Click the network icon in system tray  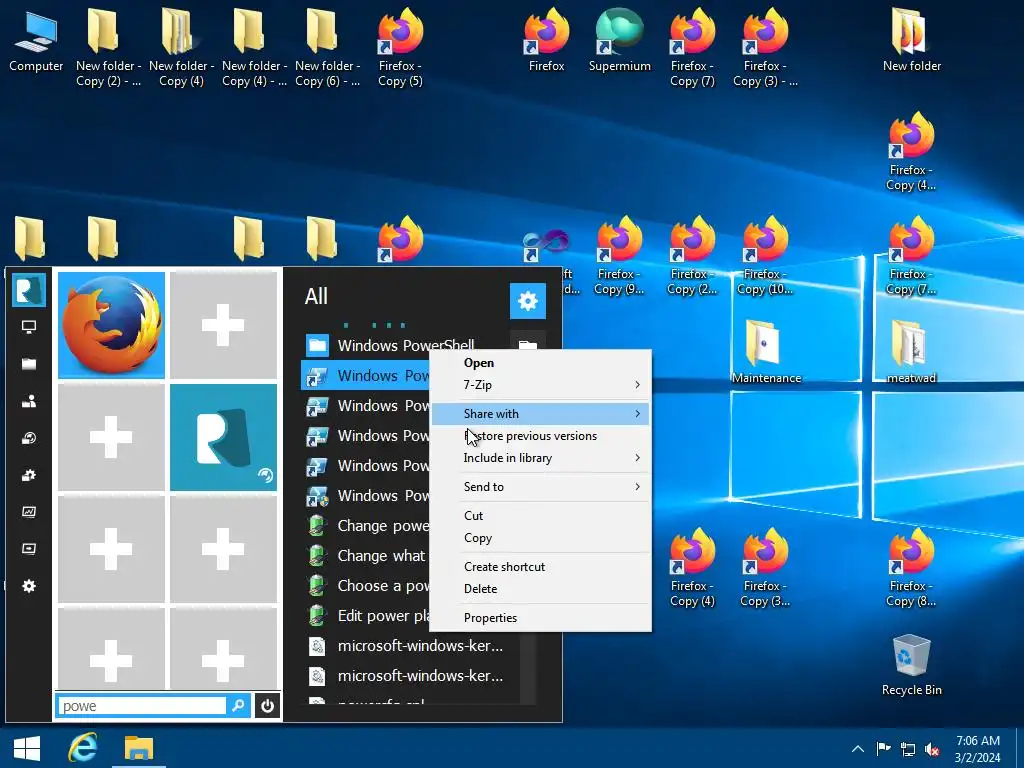[908, 749]
